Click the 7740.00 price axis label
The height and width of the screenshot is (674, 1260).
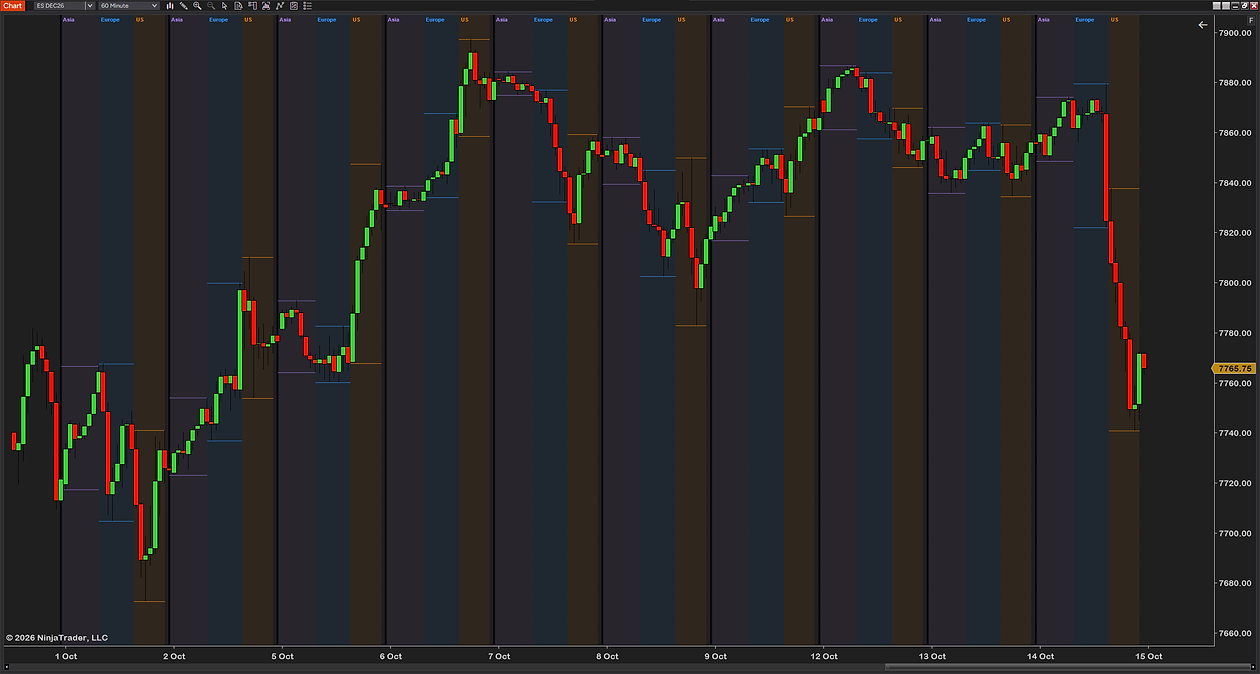(x=1235, y=433)
